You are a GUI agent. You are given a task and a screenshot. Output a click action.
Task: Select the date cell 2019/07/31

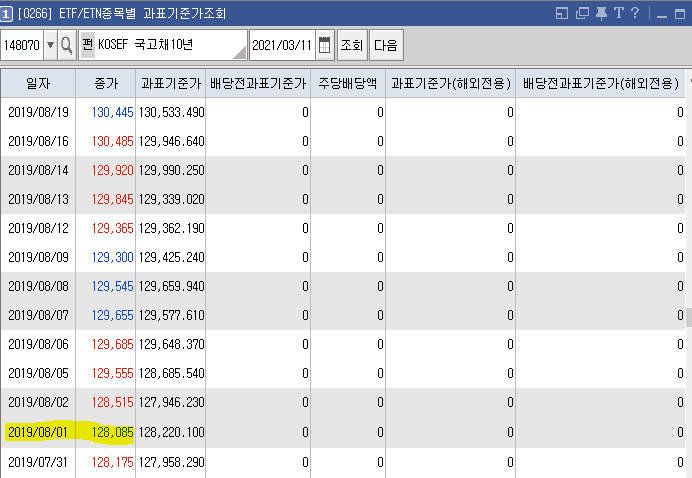(38, 462)
